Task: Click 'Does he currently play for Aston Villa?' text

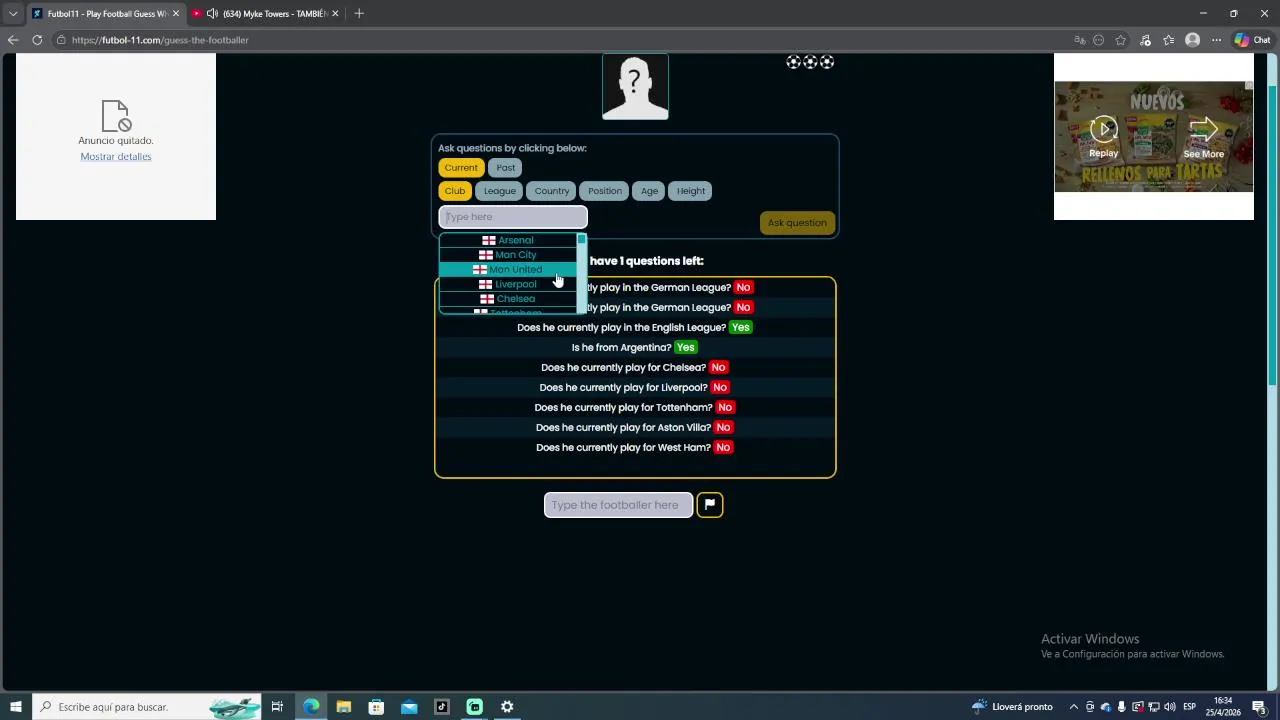Action: click(x=623, y=428)
